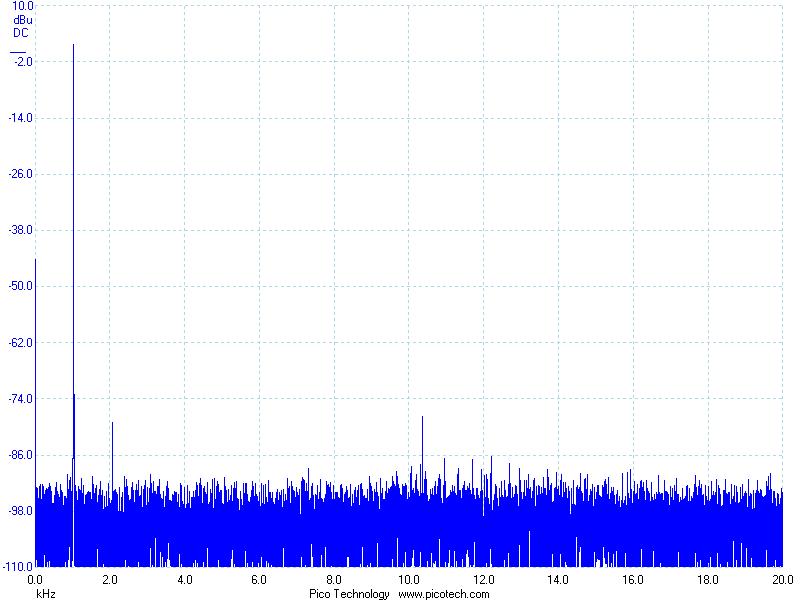This screenshot has height=600, width=800.
Task: Click the 6.0 frequency axis label
Action: coord(259,580)
